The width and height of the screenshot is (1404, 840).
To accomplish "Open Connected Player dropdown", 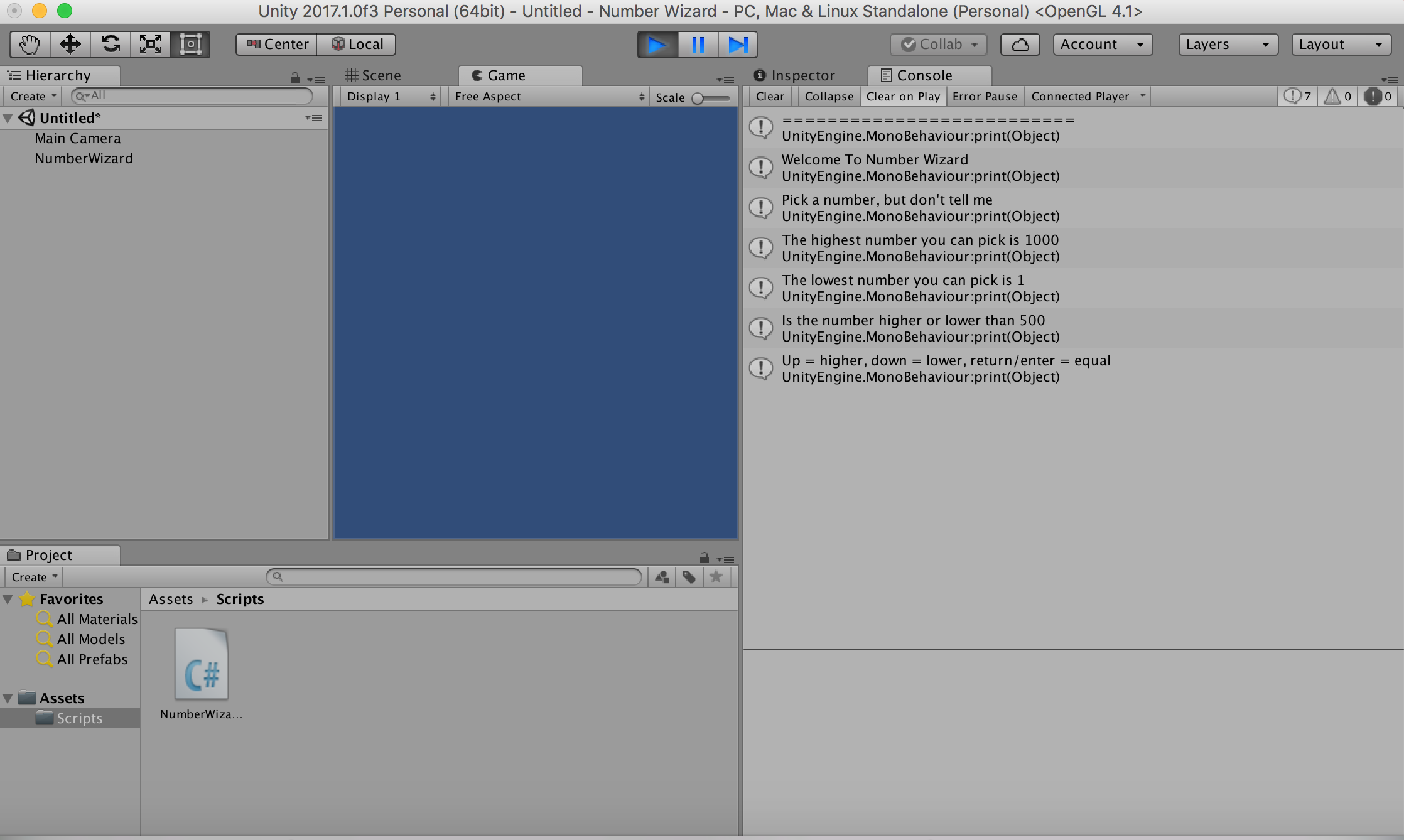I will coord(1088,96).
